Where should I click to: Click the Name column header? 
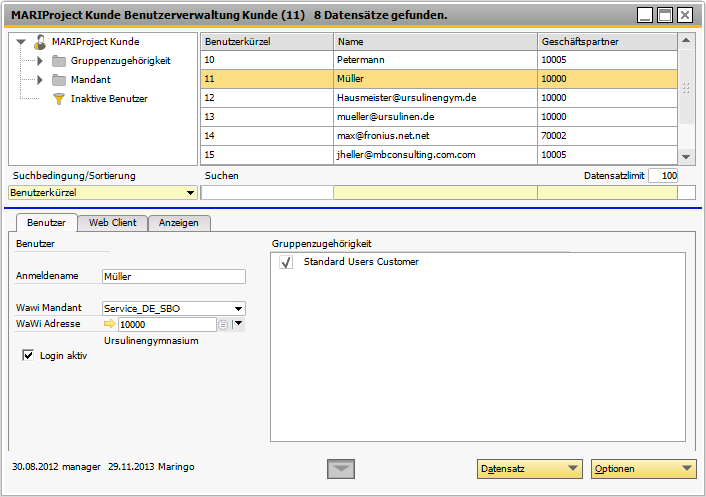435,41
